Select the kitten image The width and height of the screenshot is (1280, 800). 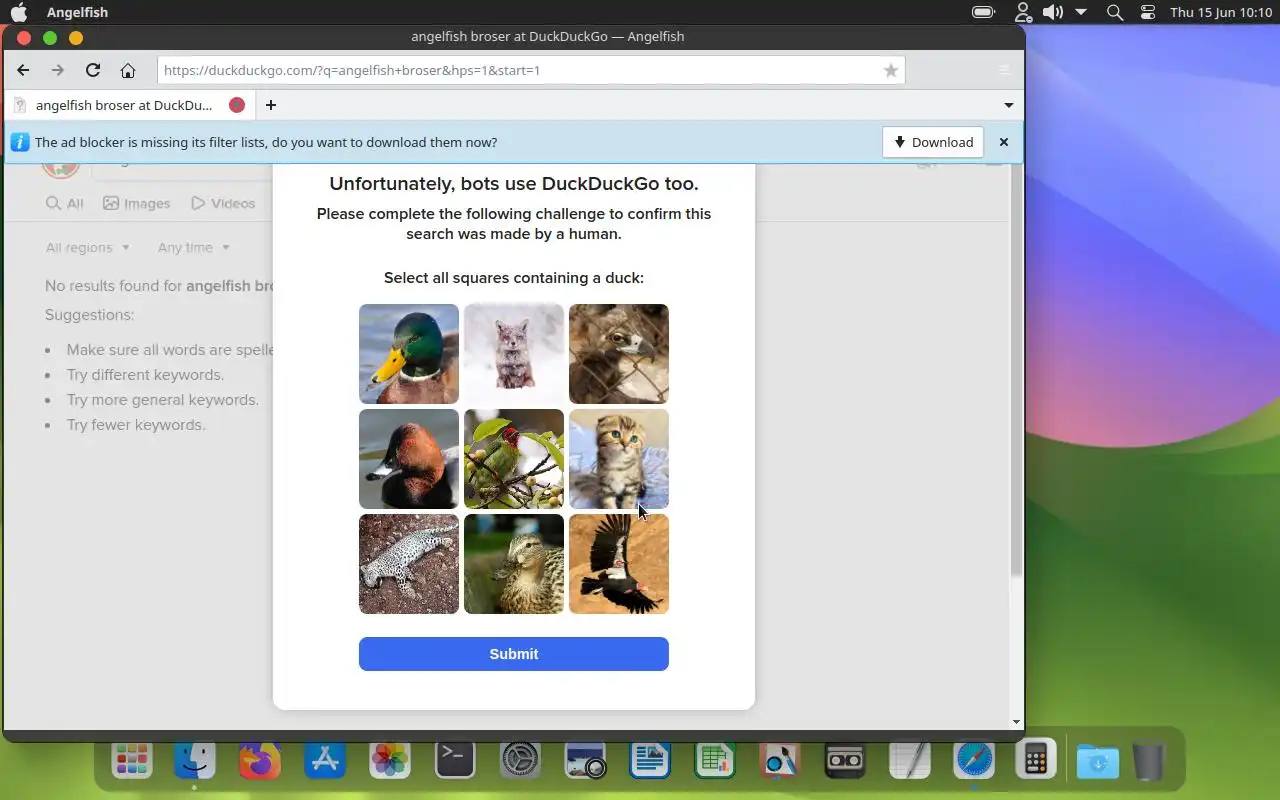coord(619,459)
